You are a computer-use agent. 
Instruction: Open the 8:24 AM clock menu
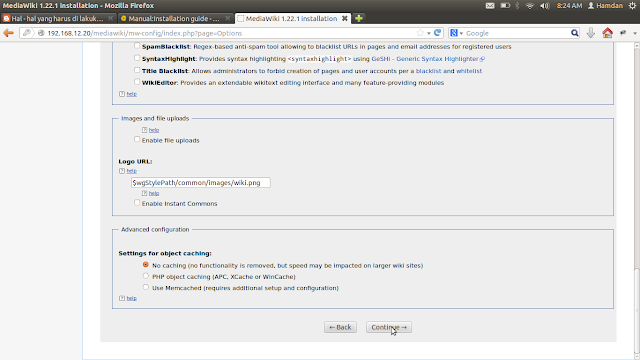569,6
